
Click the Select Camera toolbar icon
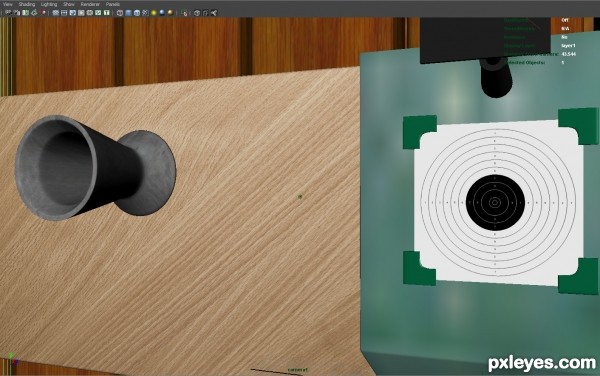tap(8, 13)
